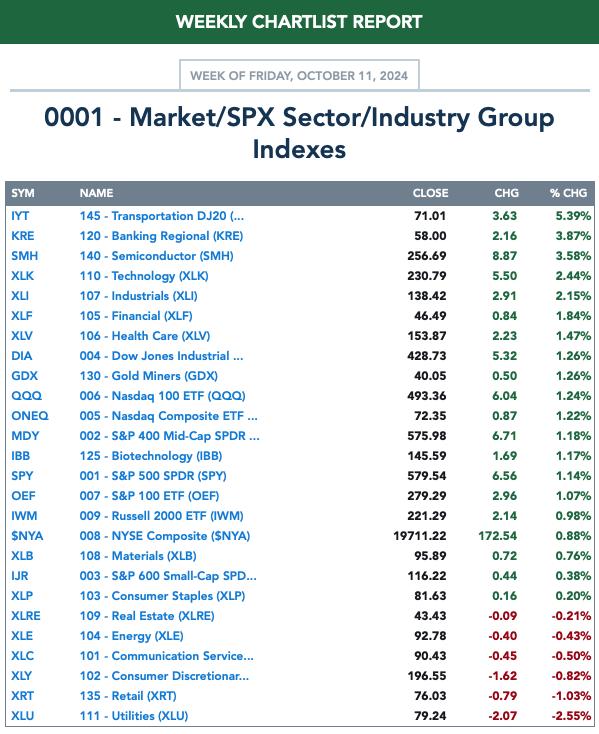The height and width of the screenshot is (734, 599).
Task: Click the DIA ticker symbol
Action: pos(22,356)
